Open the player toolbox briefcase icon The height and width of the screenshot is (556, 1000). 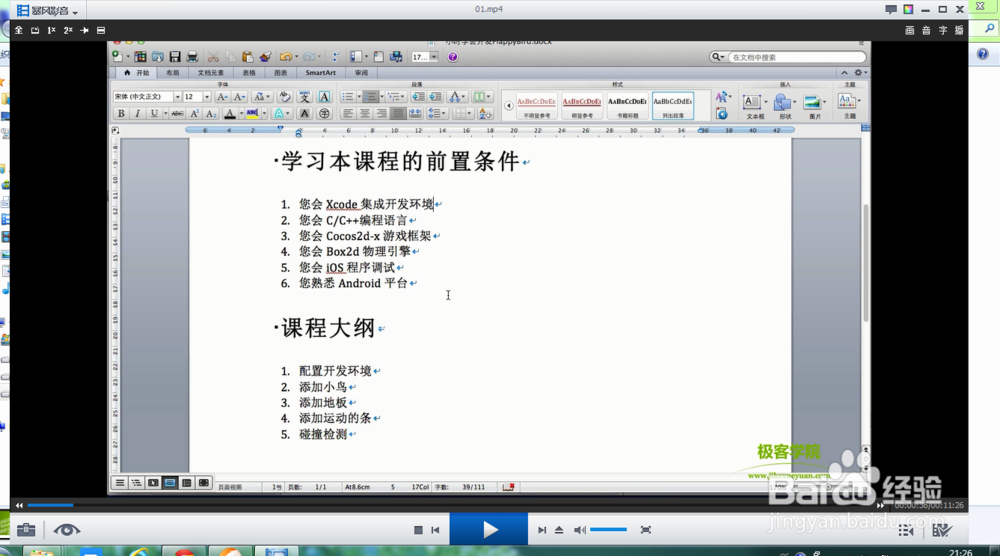point(26,530)
